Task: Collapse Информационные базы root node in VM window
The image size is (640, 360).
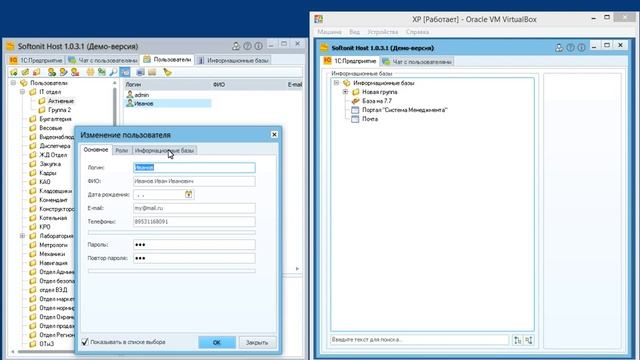Action: tap(336, 83)
